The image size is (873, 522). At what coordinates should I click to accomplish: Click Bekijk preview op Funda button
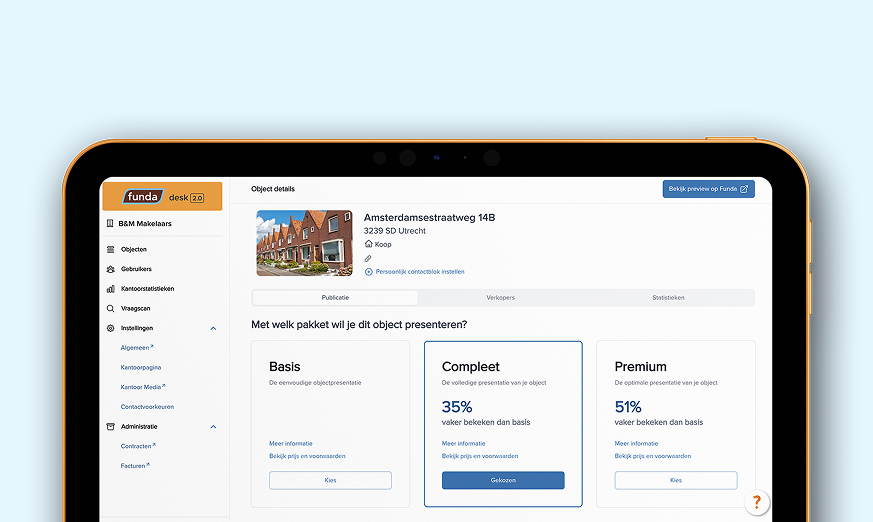(708, 189)
